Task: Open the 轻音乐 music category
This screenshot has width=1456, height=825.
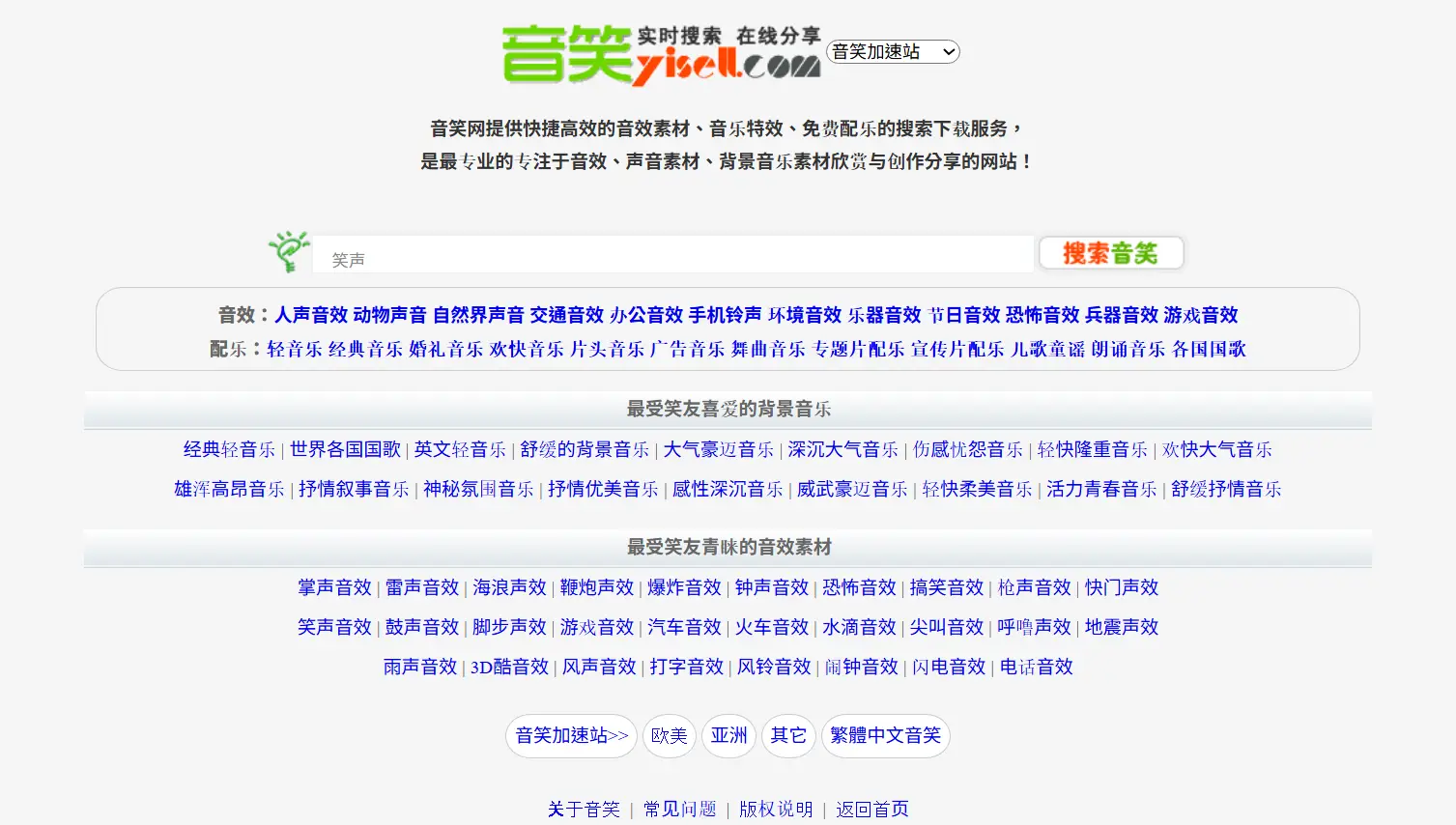Action: click(295, 349)
